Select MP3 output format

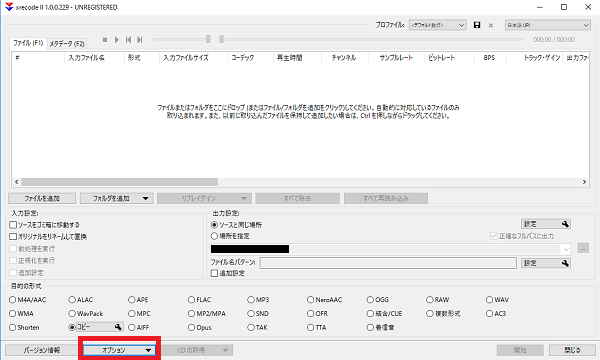coord(251,300)
